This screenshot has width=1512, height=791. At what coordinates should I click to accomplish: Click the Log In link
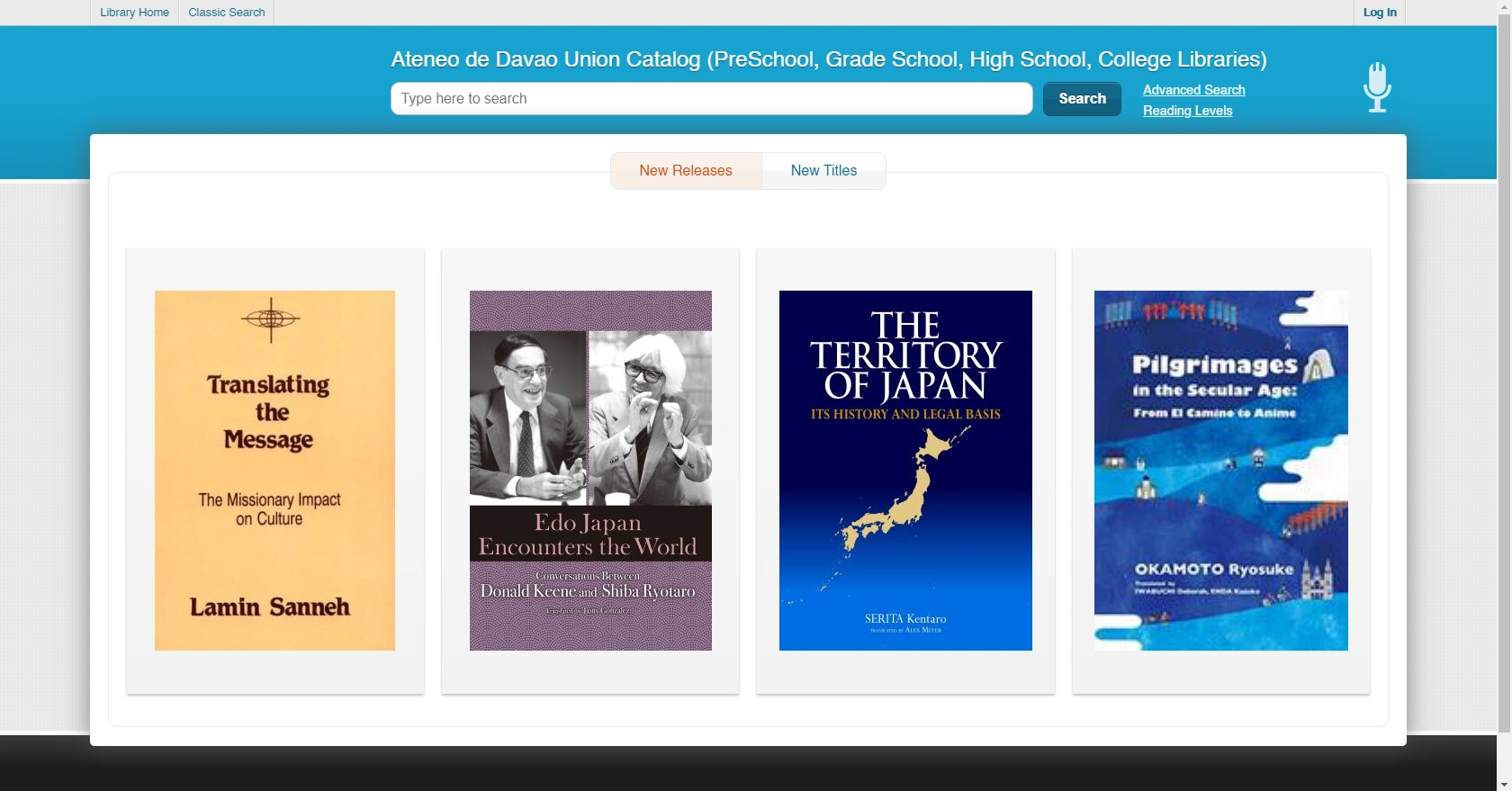(x=1380, y=13)
